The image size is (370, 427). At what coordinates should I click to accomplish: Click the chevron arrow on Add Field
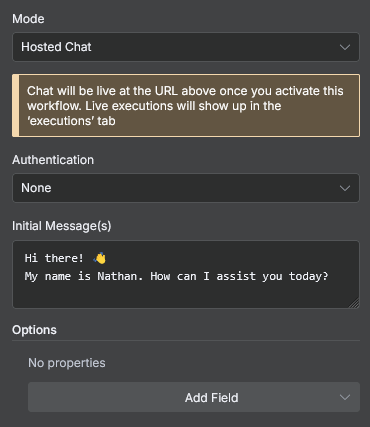(345, 397)
